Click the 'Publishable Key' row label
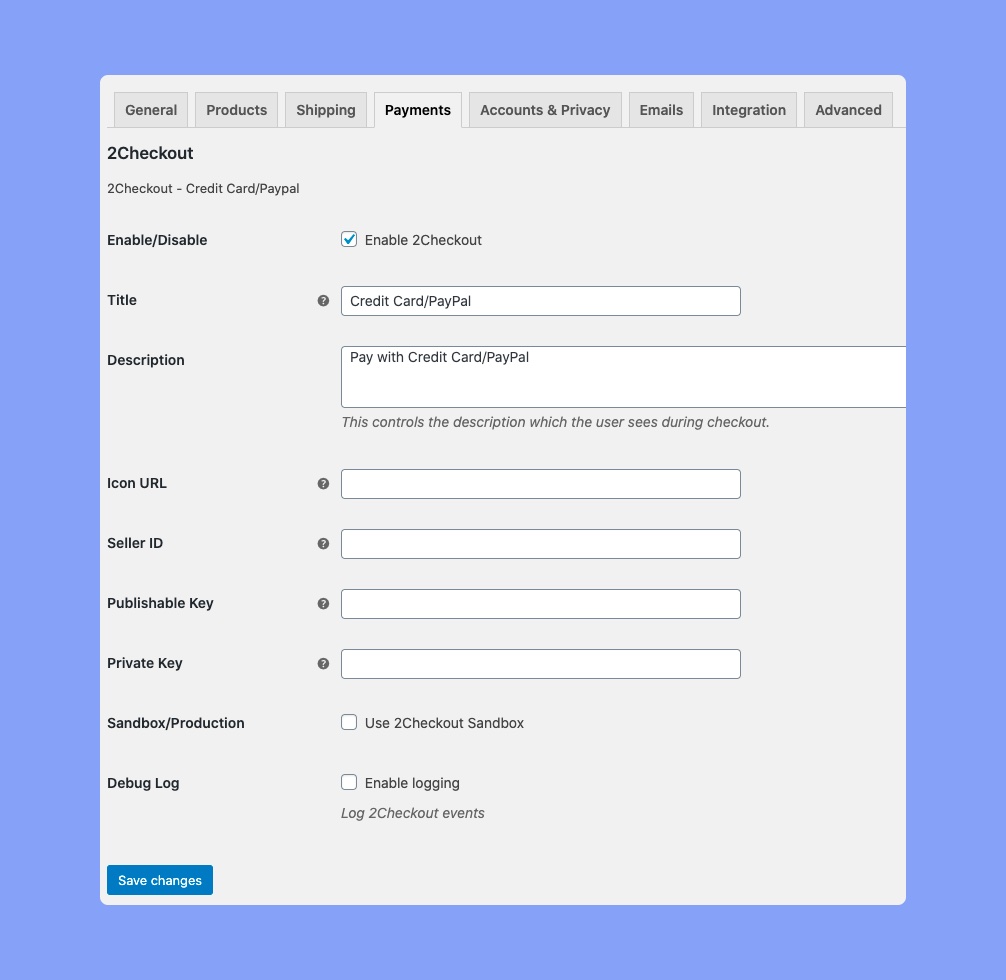The height and width of the screenshot is (980, 1006). tap(160, 603)
